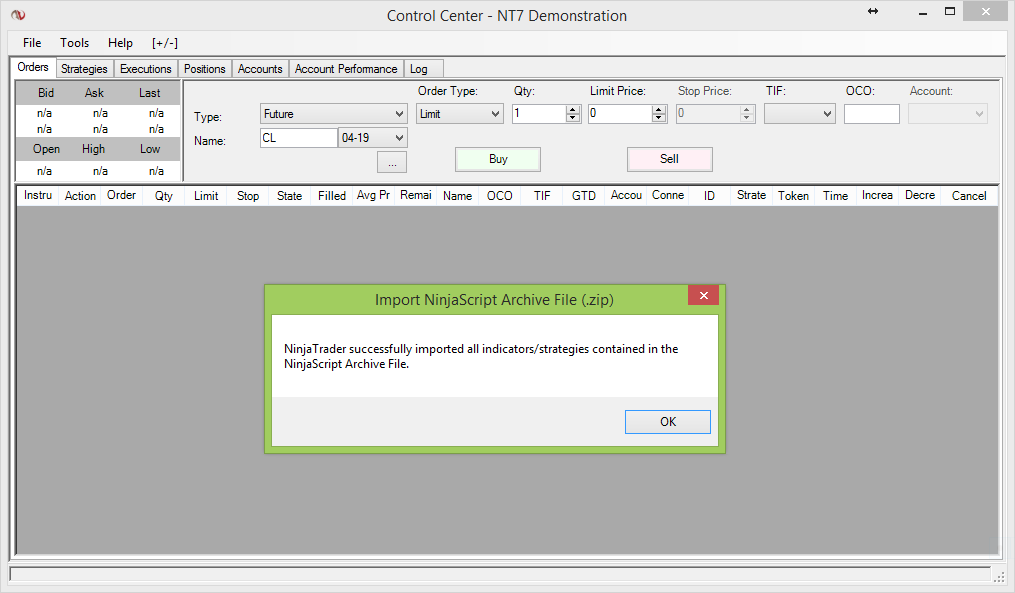The height and width of the screenshot is (593, 1015).
Task: Click the NinjaTrader logo icon in title bar
Action: (x=18, y=14)
